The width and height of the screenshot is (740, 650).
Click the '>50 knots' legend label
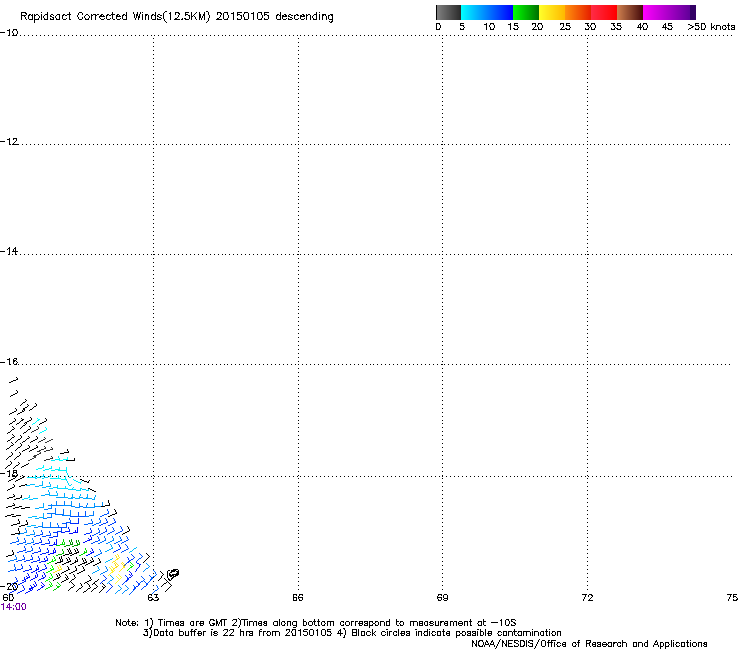click(711, 27)
